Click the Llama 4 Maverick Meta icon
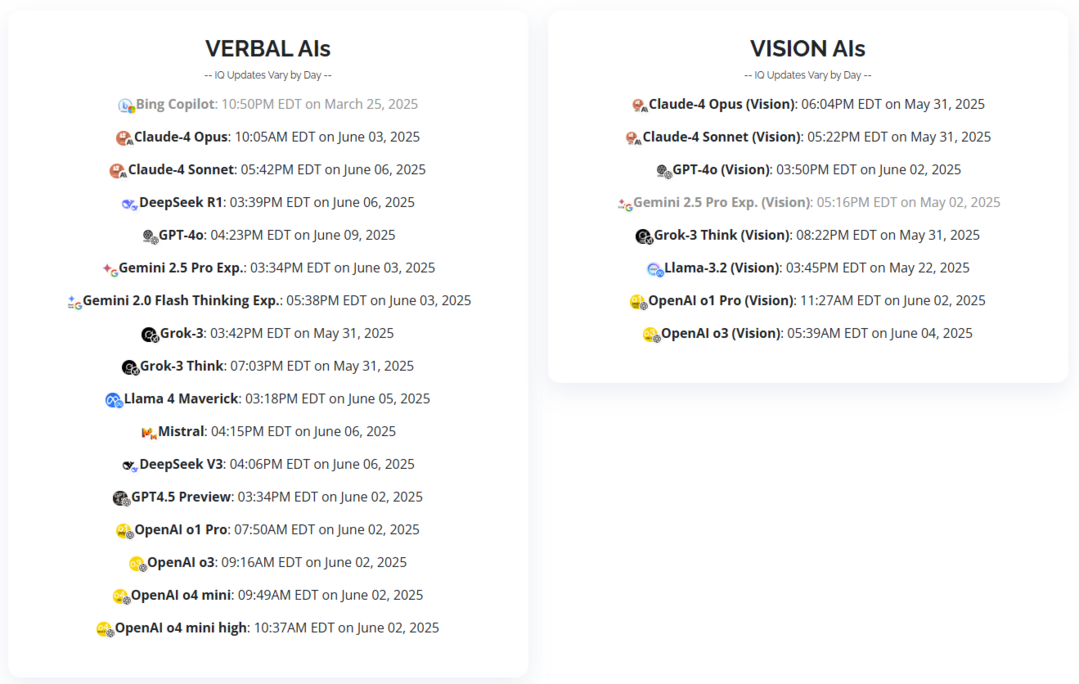This screenshot has width=1079, height=684. 114,400
